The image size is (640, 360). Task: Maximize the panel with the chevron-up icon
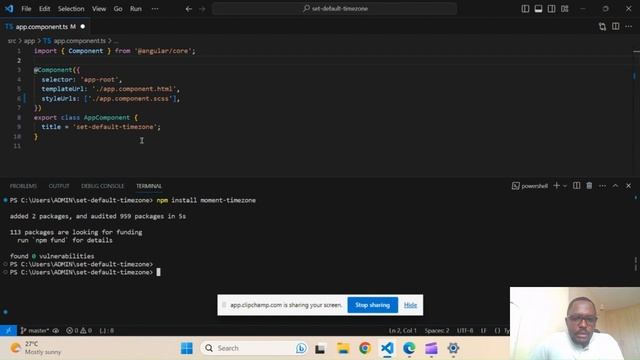point(616,186)
